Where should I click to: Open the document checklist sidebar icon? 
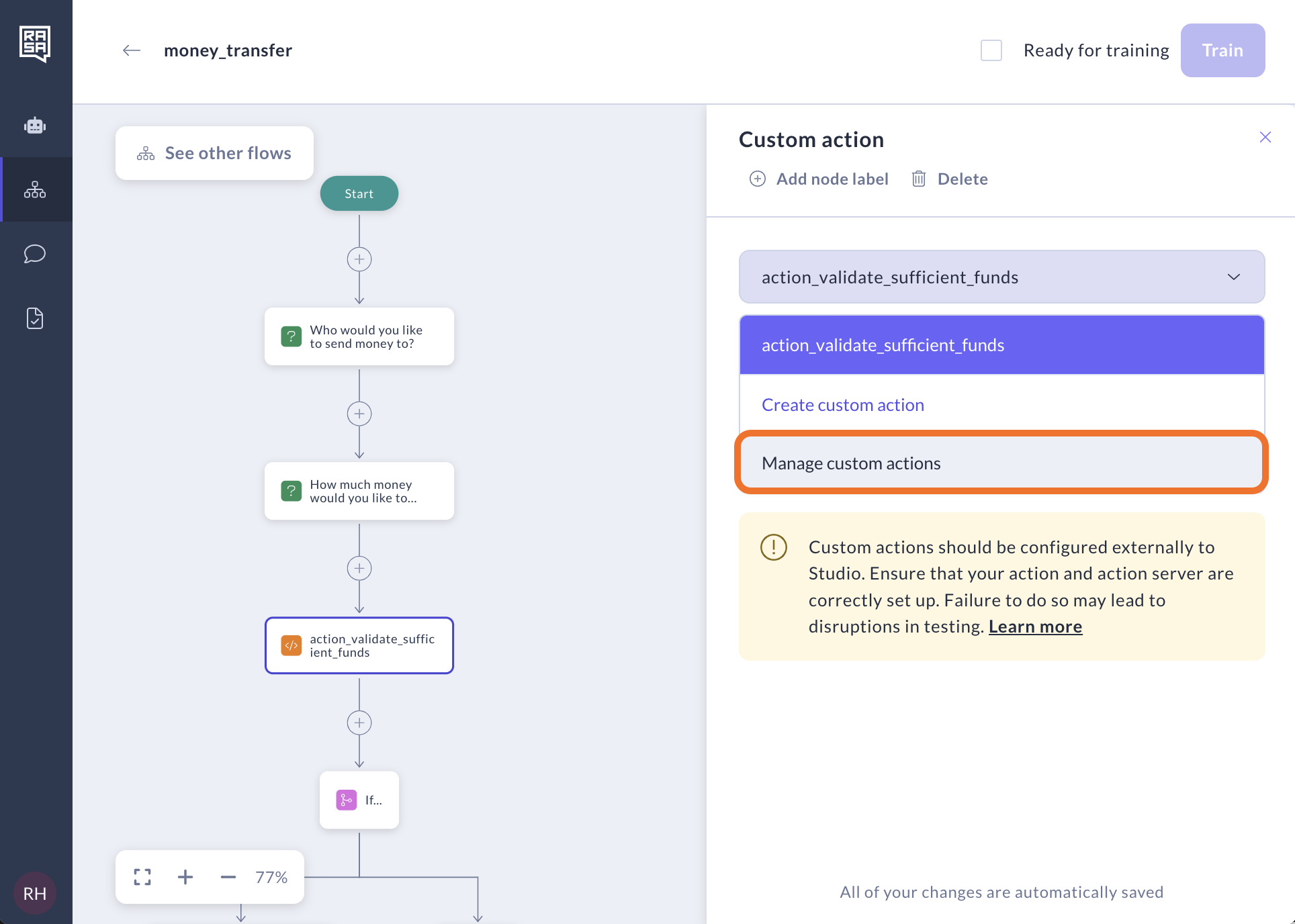(35, 318)
